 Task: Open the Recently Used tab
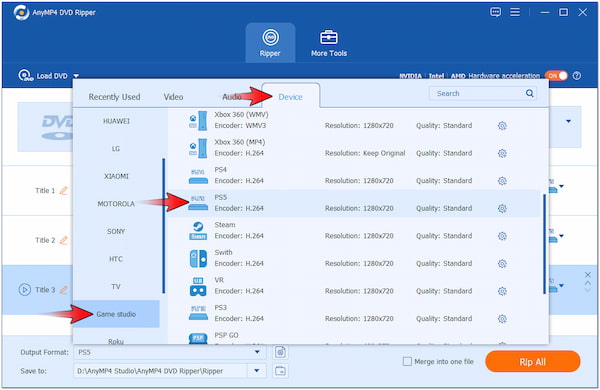pos(114,97)
